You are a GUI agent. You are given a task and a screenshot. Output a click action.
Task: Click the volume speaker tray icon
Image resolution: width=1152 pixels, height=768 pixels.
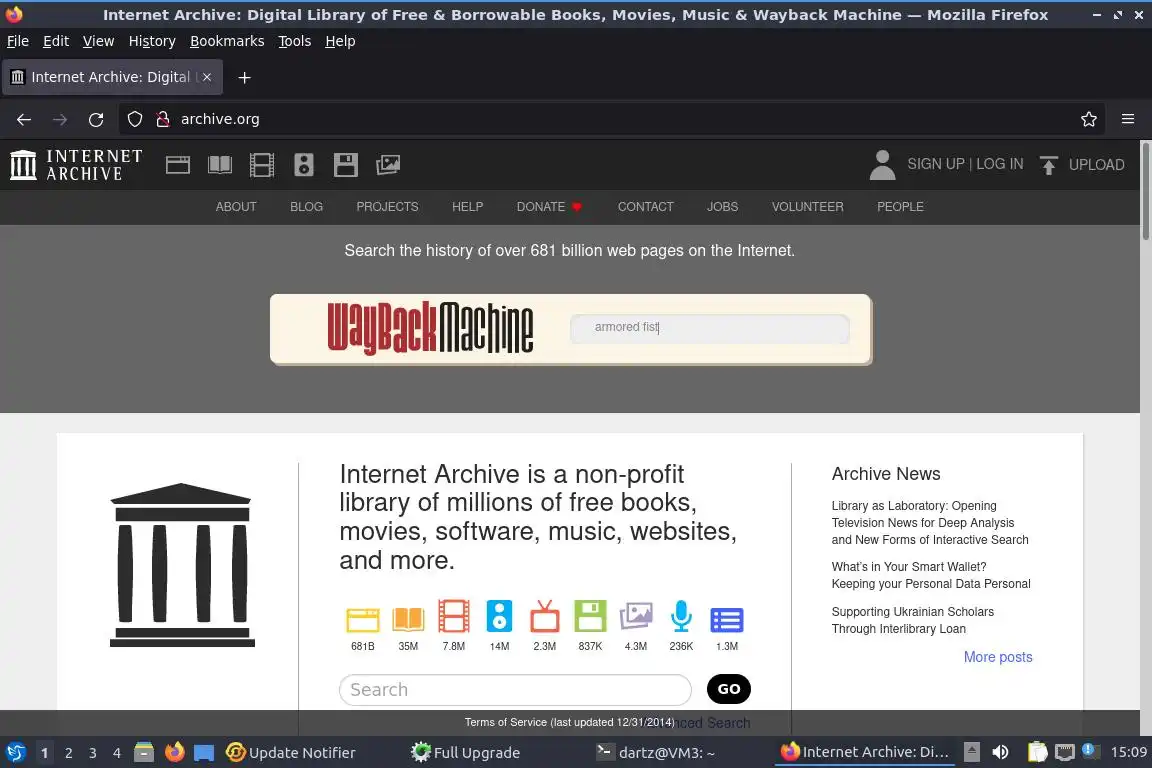1000,753
